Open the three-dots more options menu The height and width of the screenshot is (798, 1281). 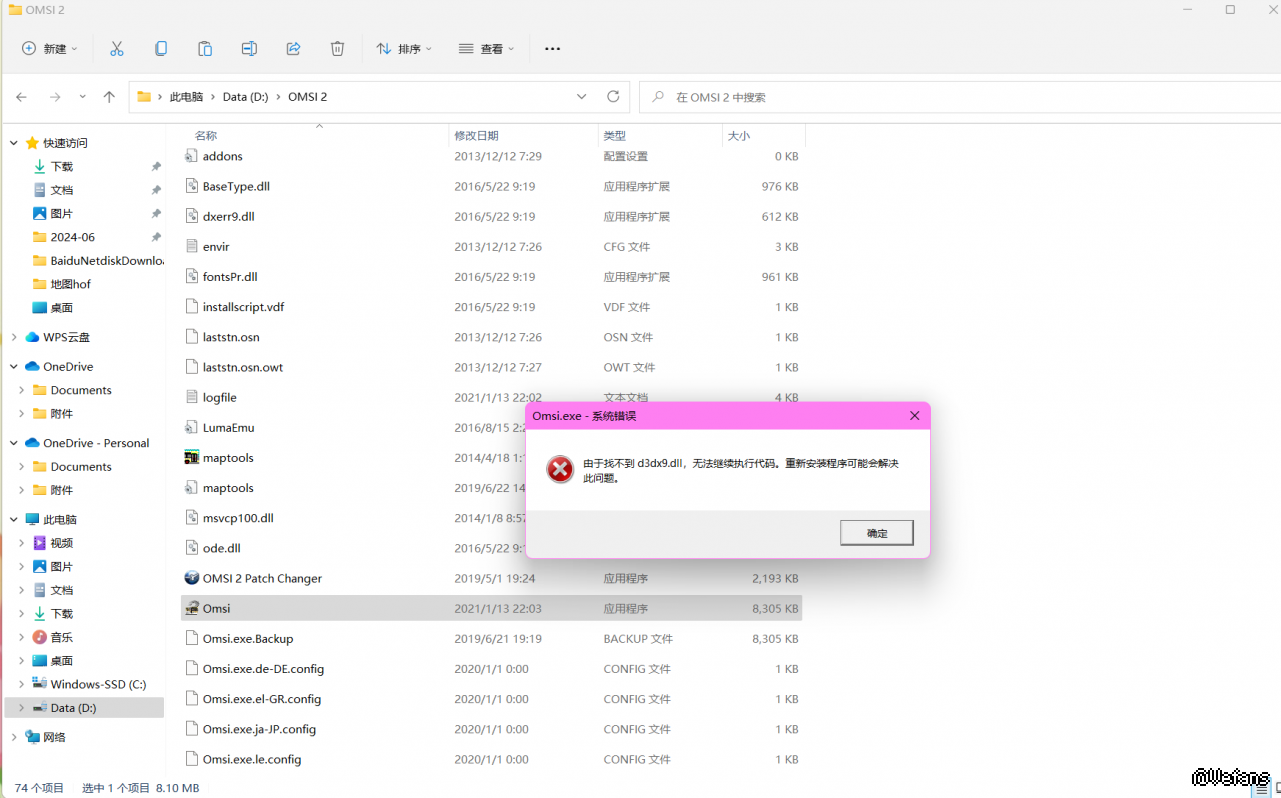tap(552, 49)
